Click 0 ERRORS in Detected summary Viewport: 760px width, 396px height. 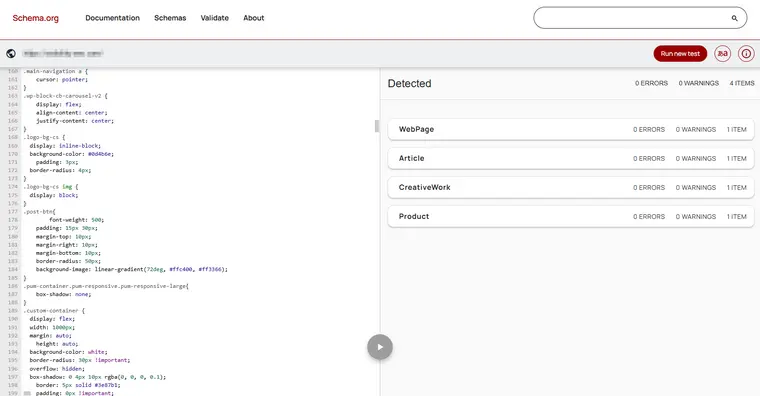tap(651, 83)
